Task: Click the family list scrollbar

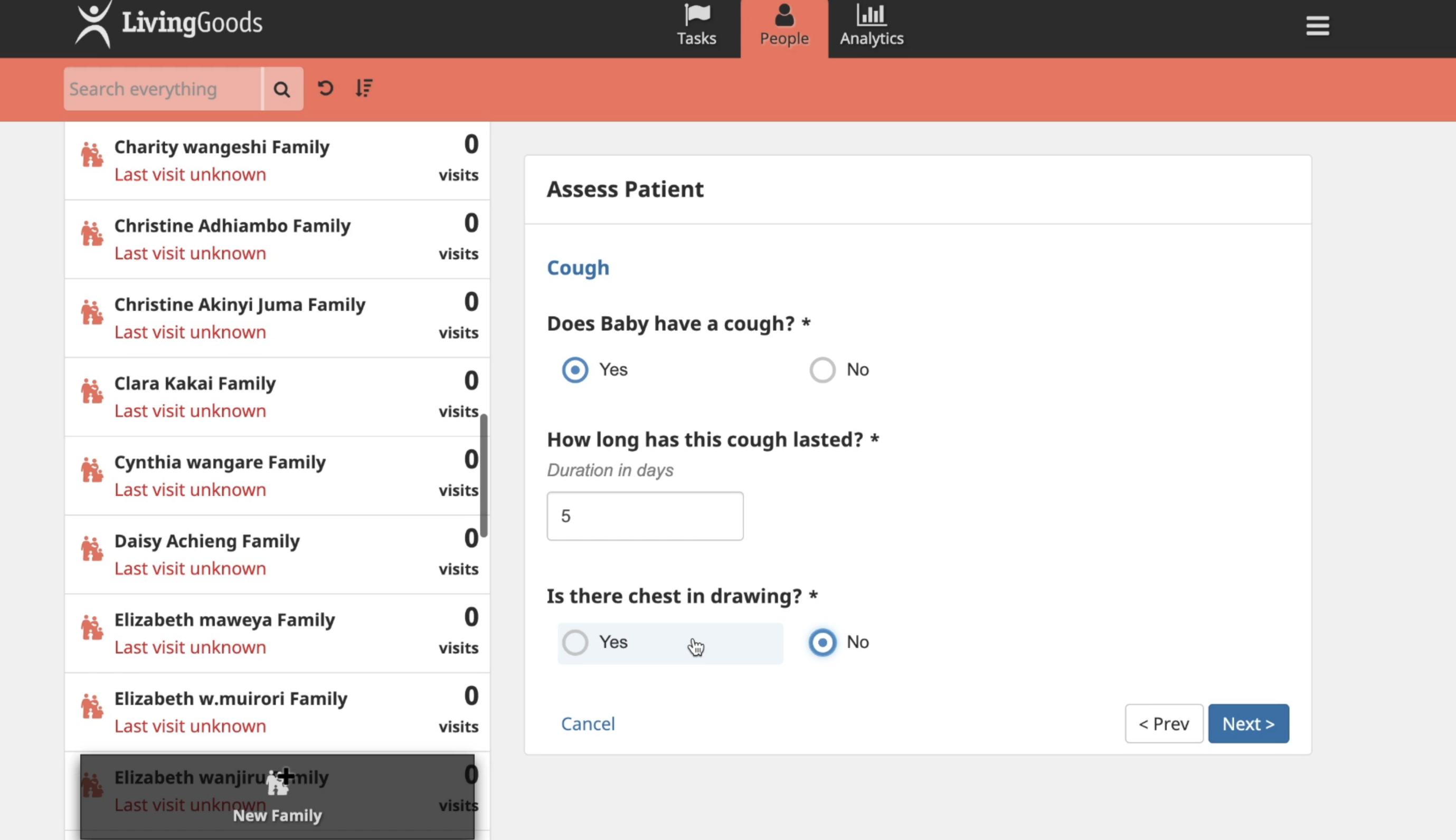Action: point(484,475)
